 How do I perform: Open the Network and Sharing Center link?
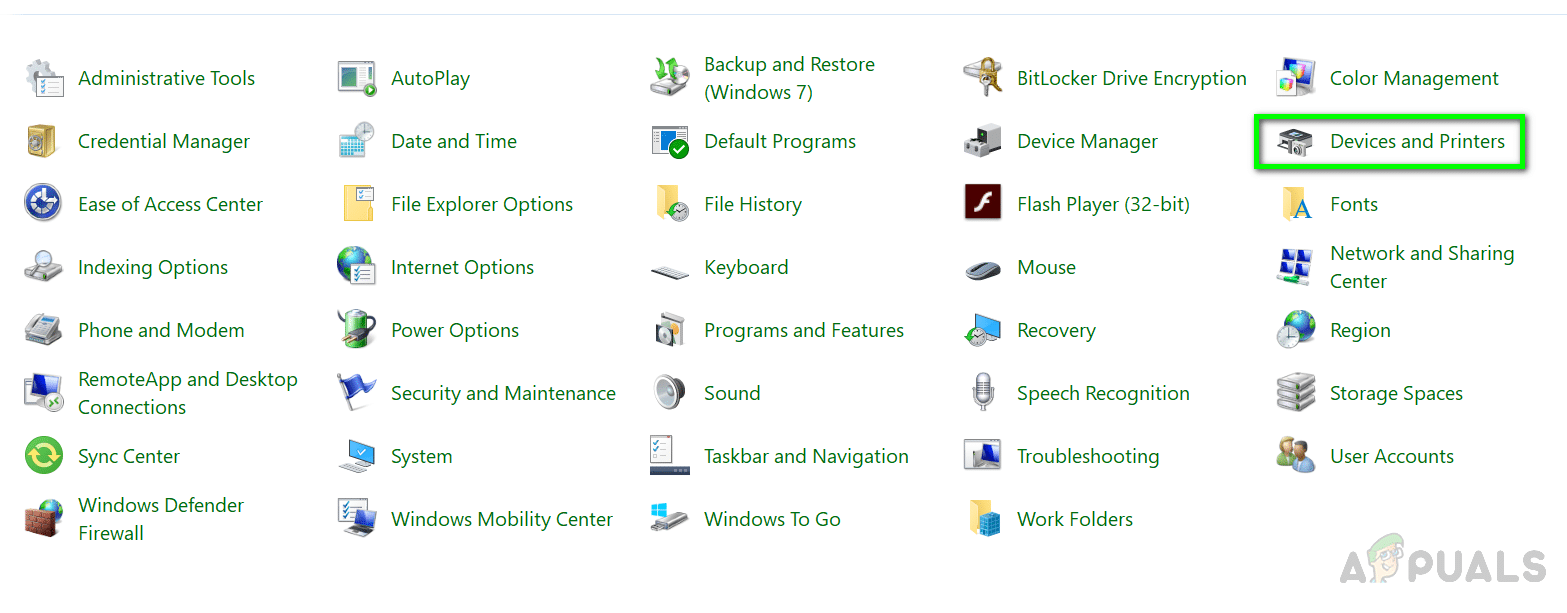pos(1421,268)
